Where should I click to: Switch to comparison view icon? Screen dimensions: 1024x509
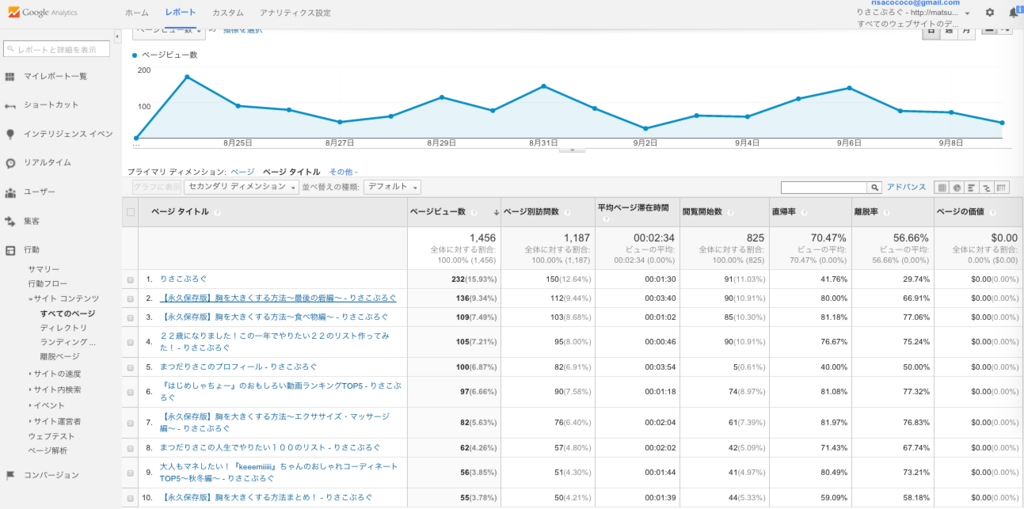pos(986,188)
